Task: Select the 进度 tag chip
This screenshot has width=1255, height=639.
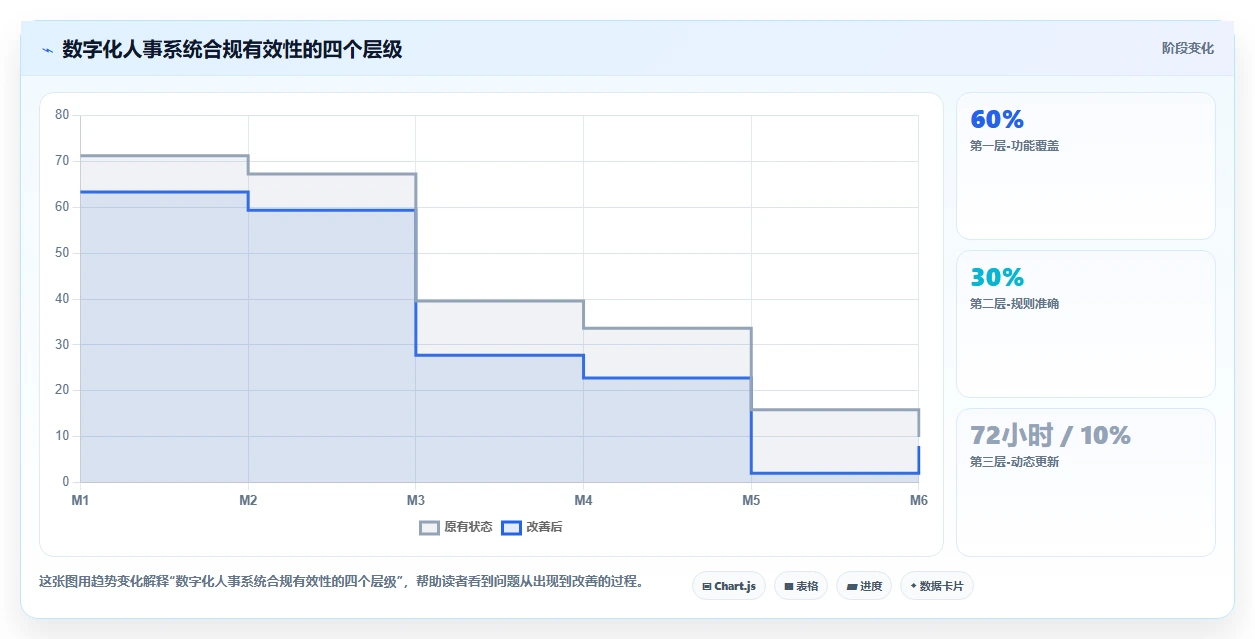Action: [864, 586]
